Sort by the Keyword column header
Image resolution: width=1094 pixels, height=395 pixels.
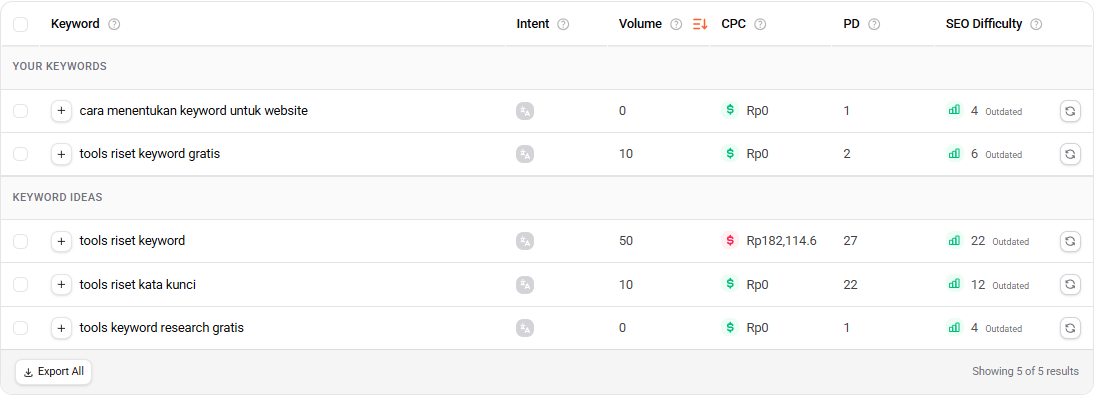point(75,24)
